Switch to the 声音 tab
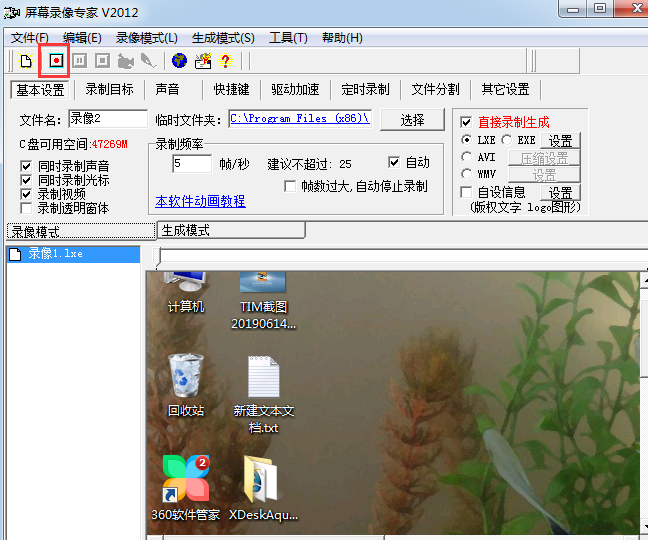 pyautogui.click(x=167, y=90)
